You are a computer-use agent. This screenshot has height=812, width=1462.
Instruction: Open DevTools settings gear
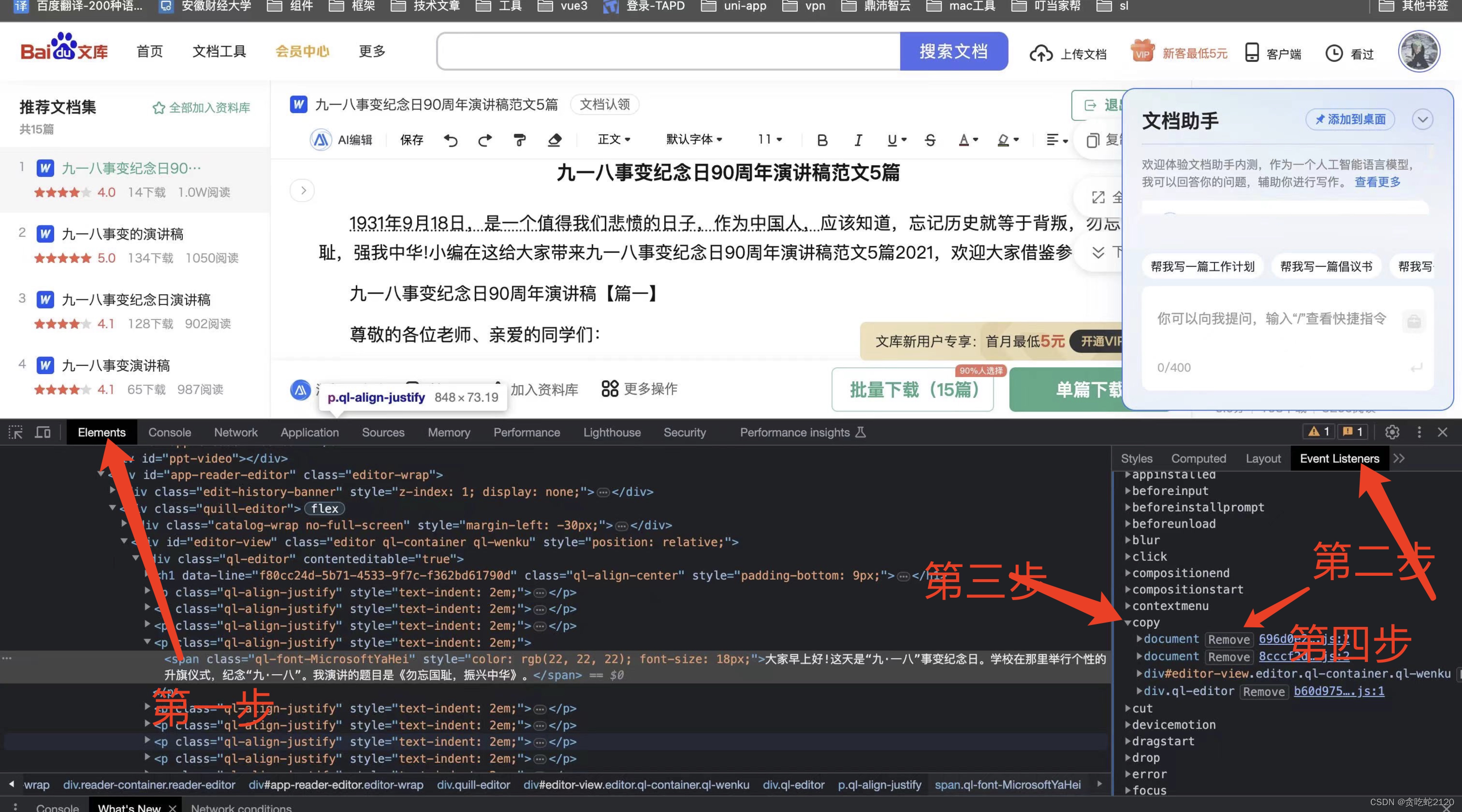point(1392,433)
